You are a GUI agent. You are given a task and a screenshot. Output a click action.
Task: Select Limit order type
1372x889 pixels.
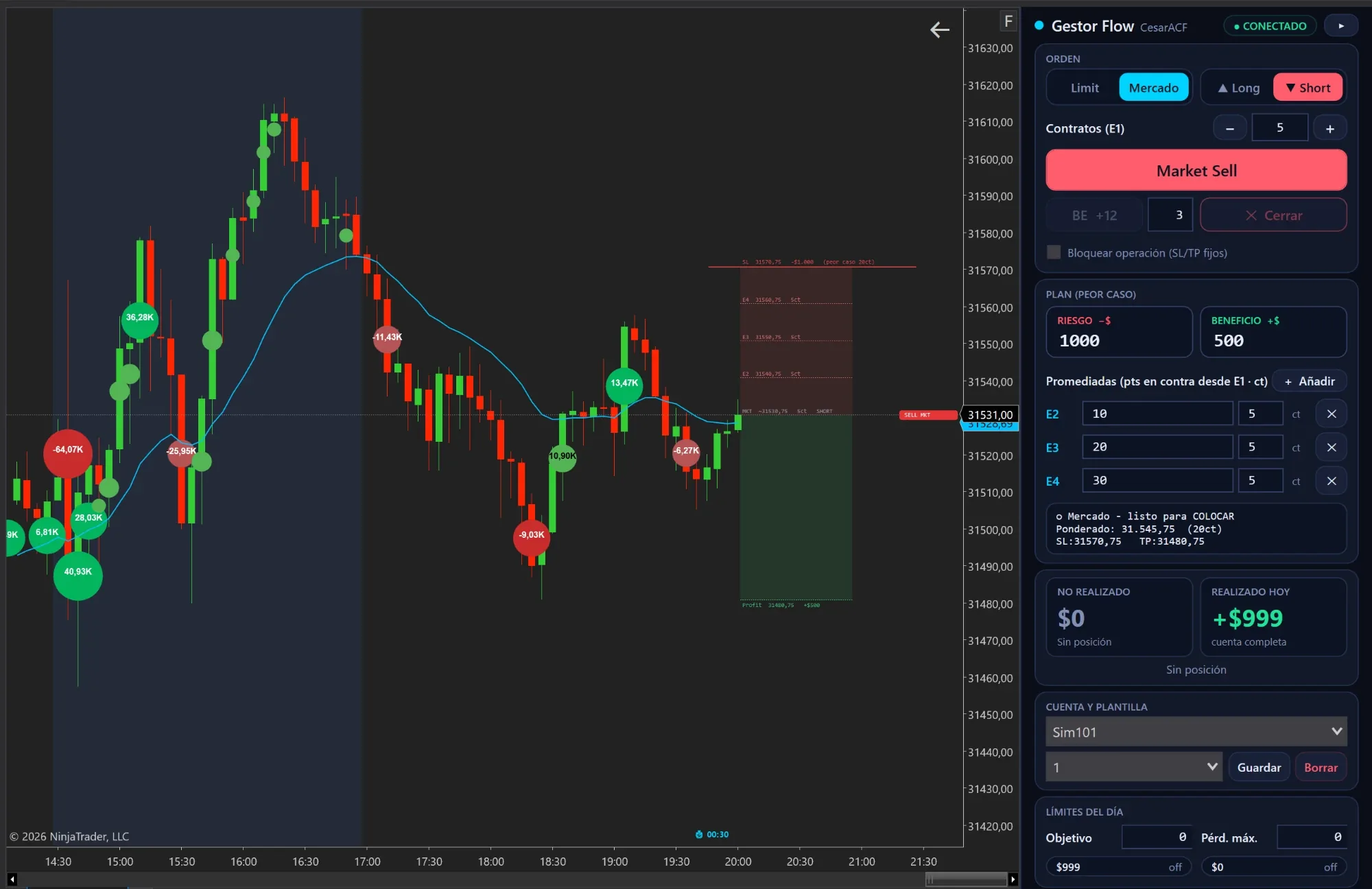pos(1085,88)
